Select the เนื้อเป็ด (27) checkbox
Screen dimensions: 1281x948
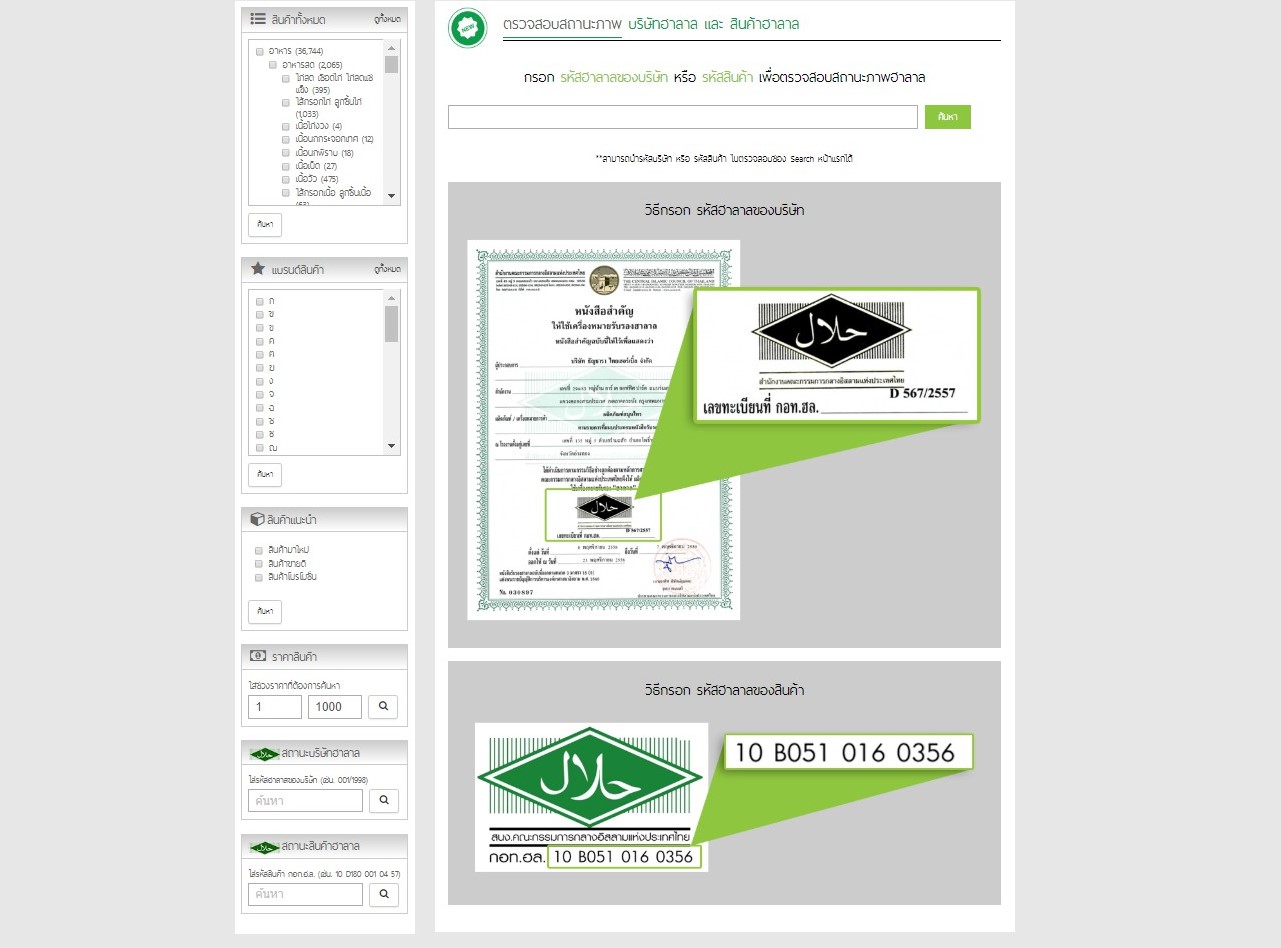point(286,166)
